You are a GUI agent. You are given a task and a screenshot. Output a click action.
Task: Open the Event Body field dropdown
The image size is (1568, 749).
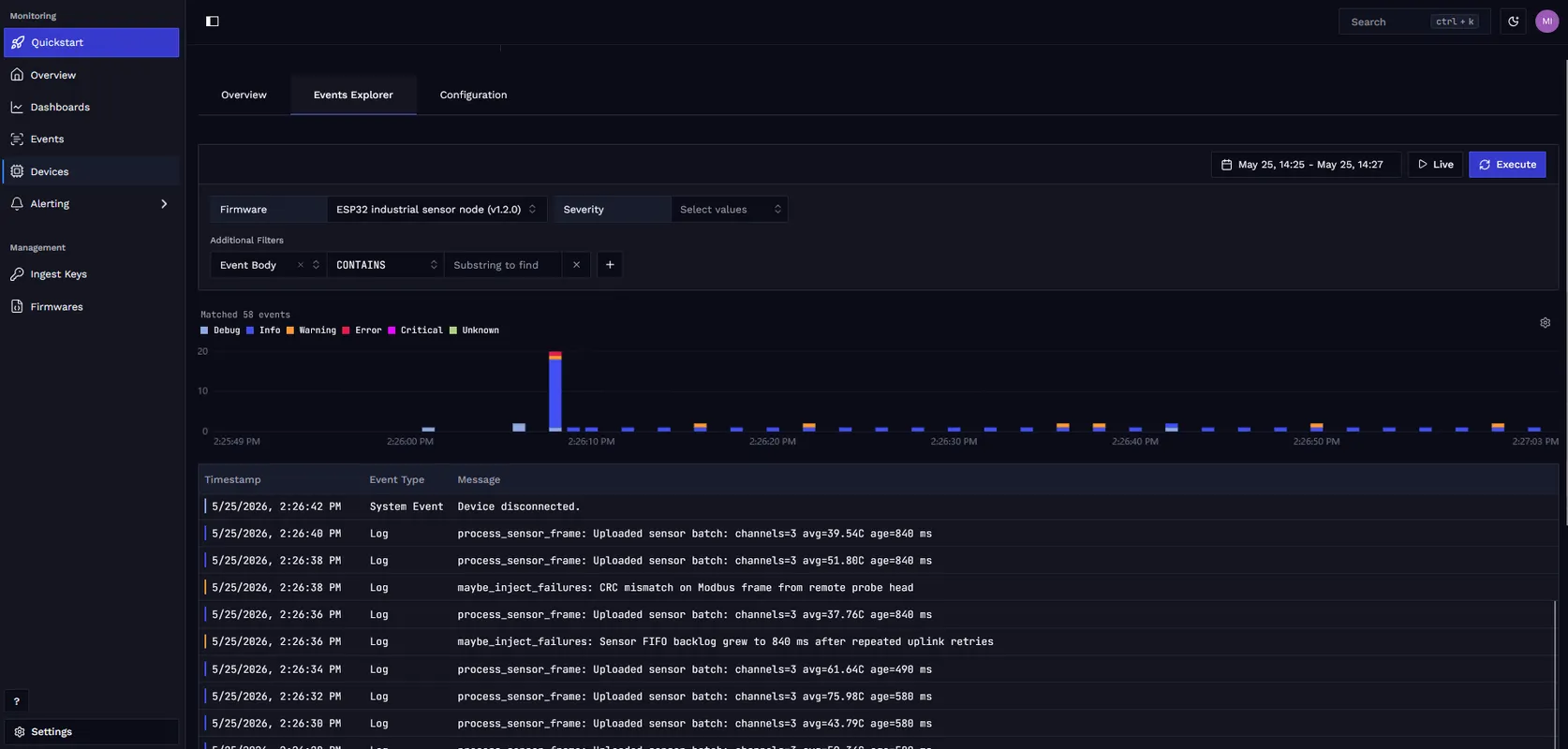pos(268,265)
